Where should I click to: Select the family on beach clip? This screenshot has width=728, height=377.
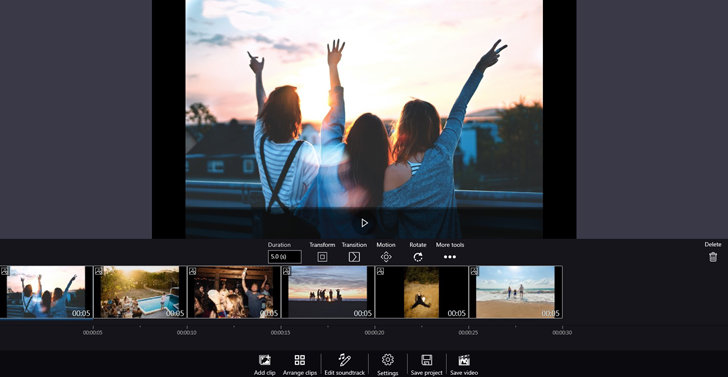(516, 292)
